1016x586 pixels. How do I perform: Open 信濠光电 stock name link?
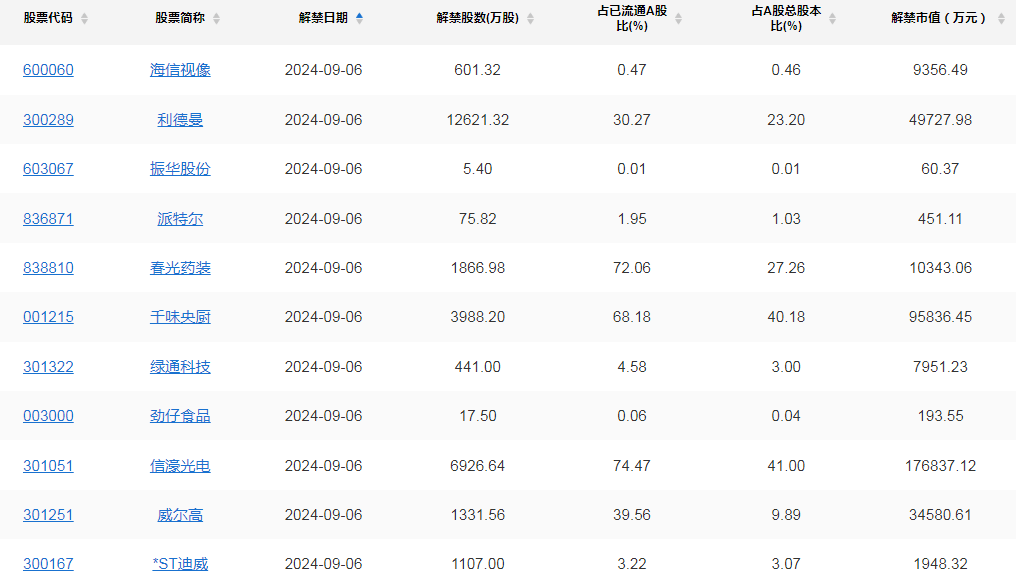point(180,466)
